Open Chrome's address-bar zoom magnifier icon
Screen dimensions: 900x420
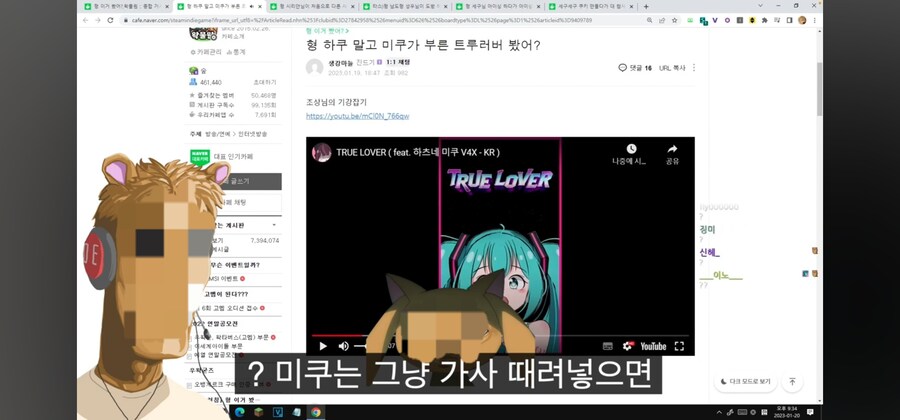click(649, 20)
